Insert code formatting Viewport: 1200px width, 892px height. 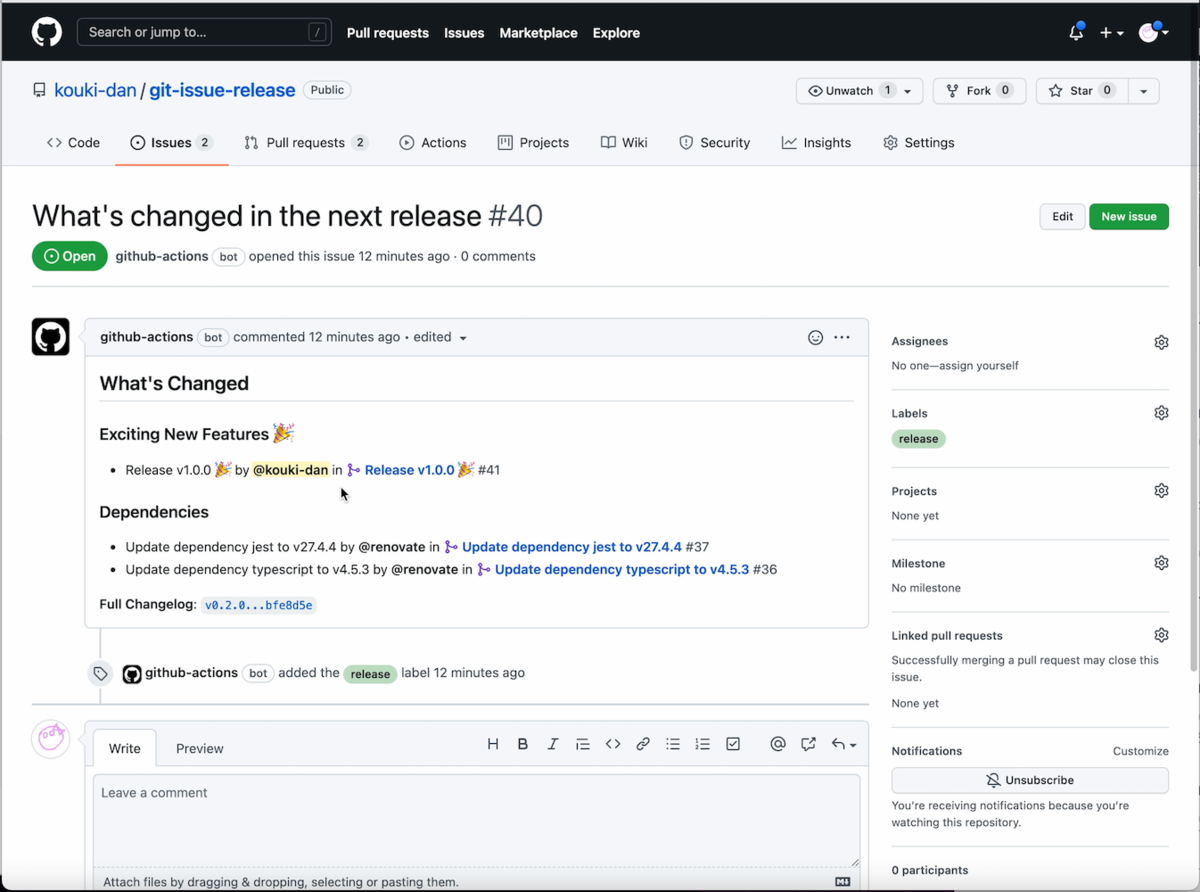[x=613, y=744]
